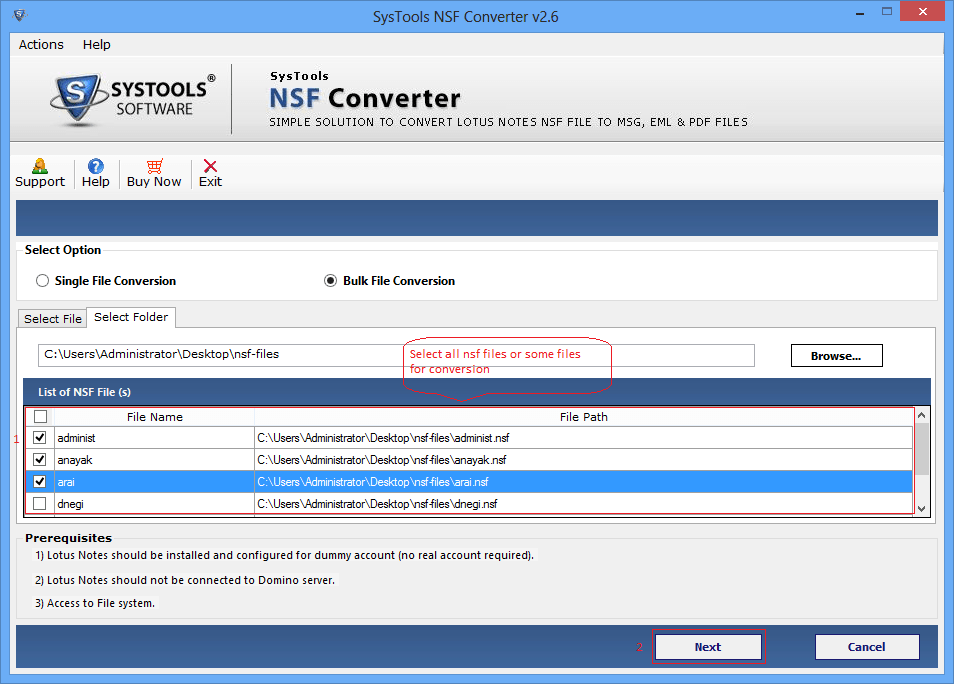Click the folder path input field
954x684 pixels.
coord(220,355)
